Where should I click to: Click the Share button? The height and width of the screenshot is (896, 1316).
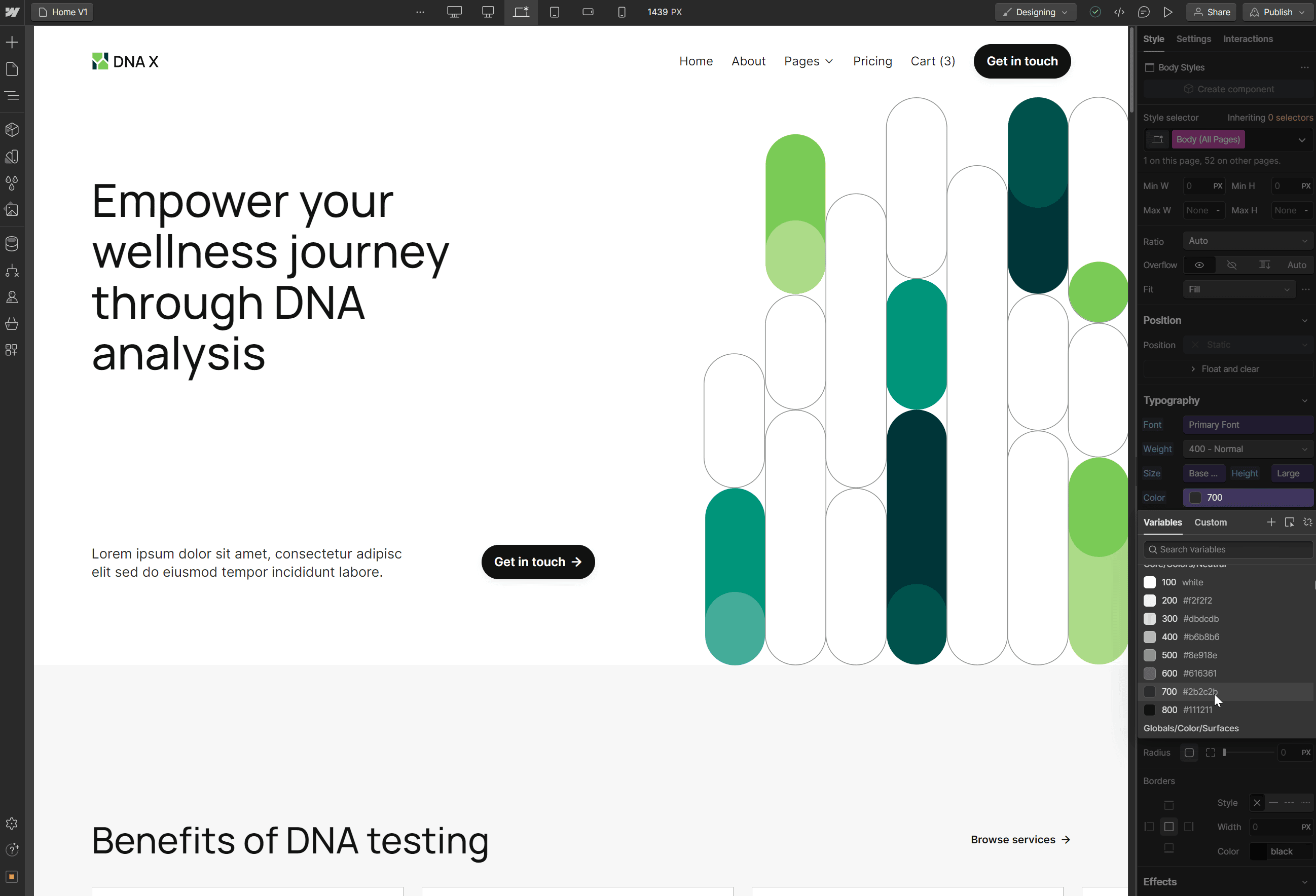(1211, 12)
